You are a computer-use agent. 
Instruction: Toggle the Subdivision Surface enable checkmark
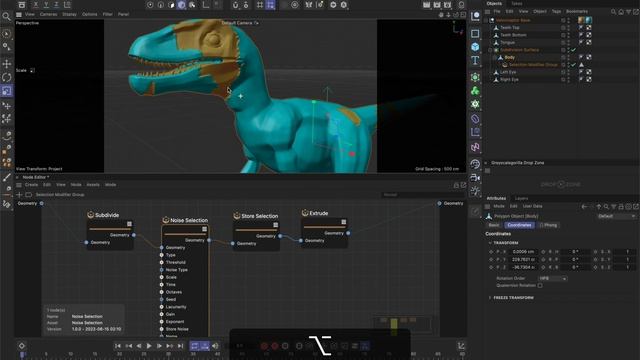[x=573, y=50]
